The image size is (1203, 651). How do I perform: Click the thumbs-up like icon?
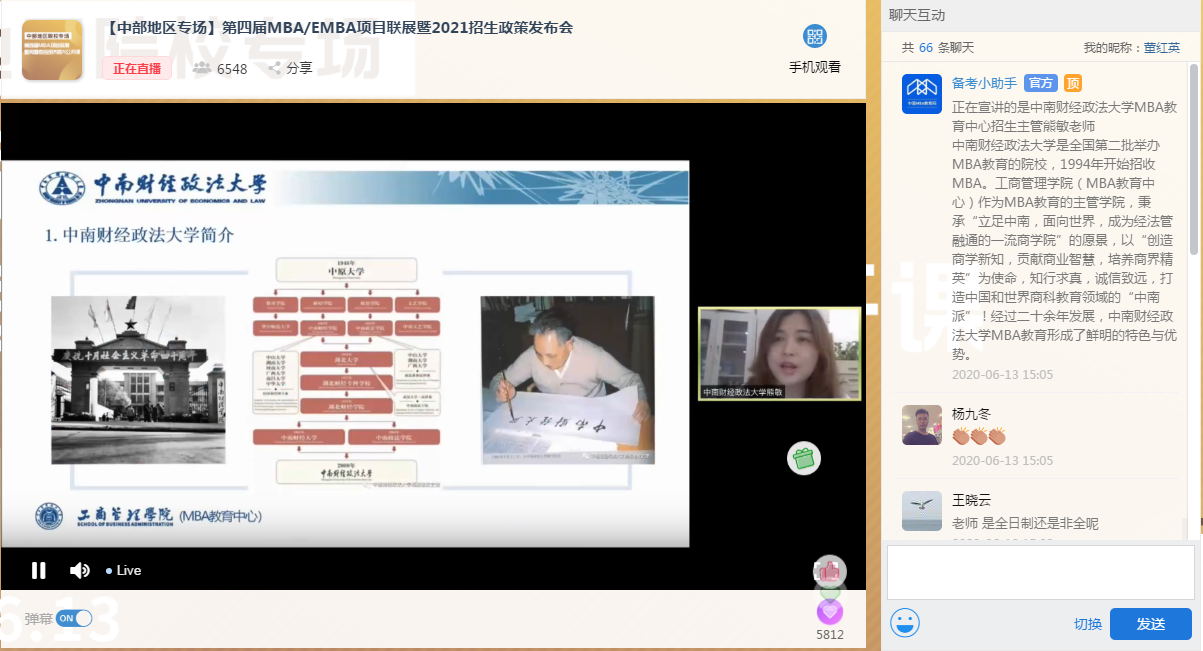point(830,571)
